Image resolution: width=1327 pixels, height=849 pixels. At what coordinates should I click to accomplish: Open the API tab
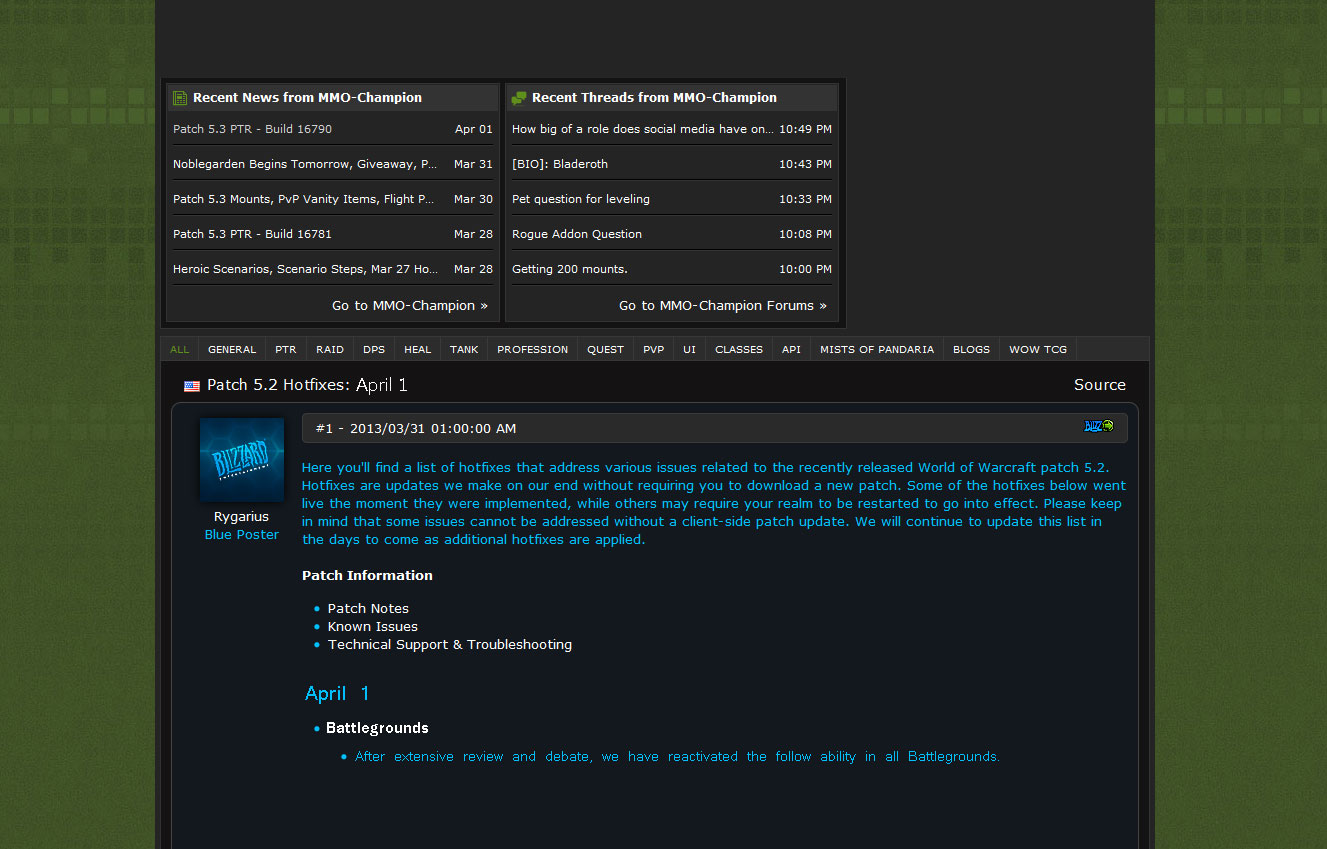(792, 350)
